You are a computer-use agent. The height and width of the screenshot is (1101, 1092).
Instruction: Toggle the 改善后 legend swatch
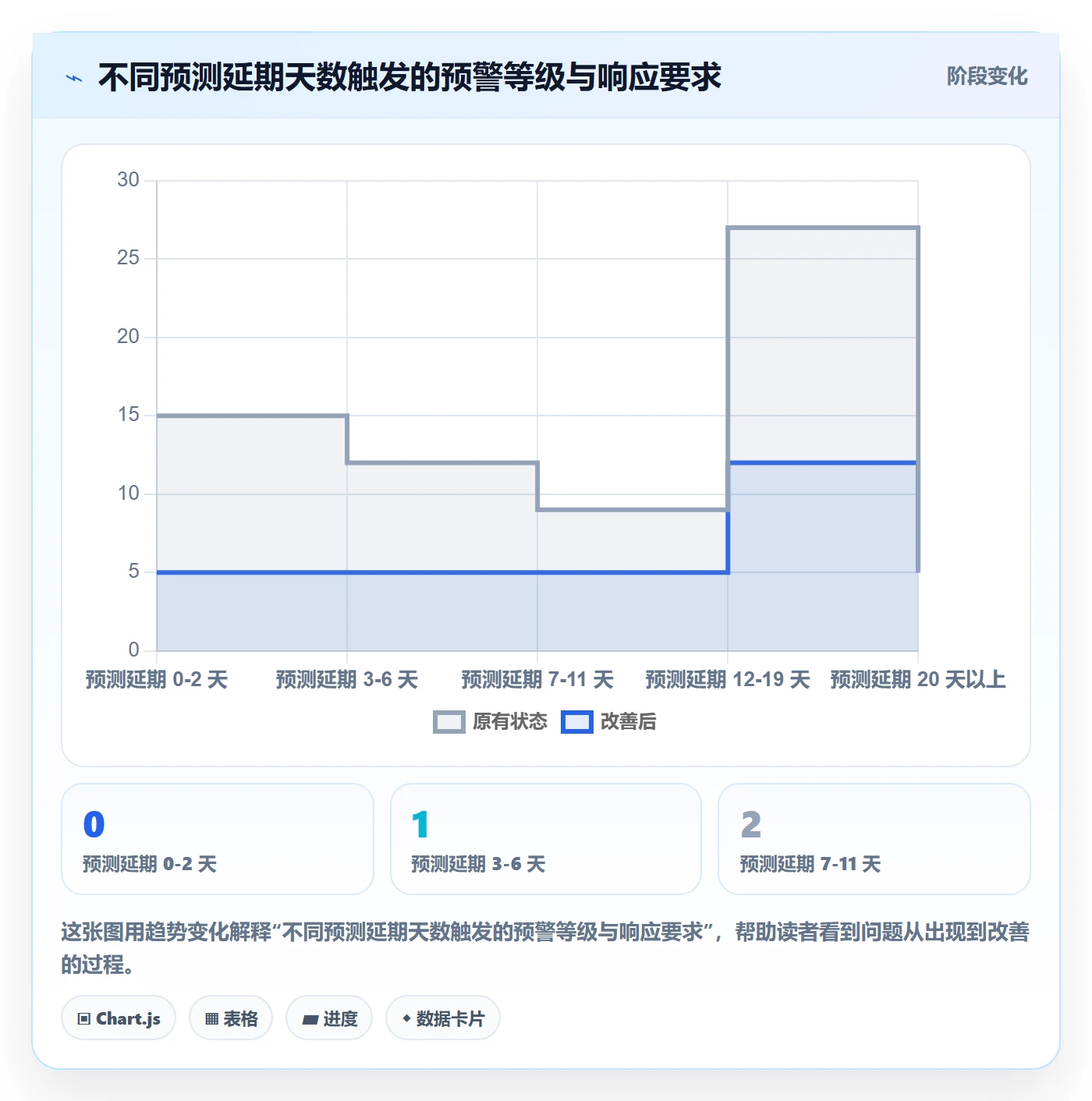tap(577, 722)
